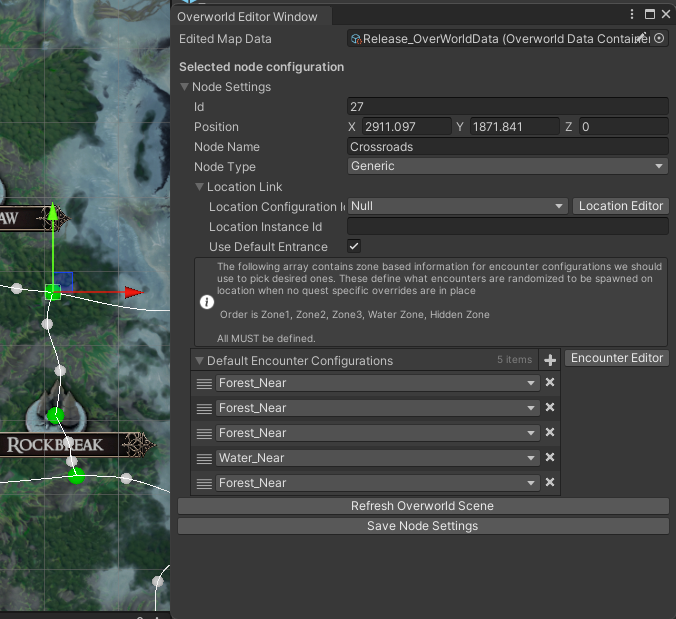Viewport: 676px width, 619px height.
Task: Grab the reorder handle of the last Forest_Near row
Action: 204,483
